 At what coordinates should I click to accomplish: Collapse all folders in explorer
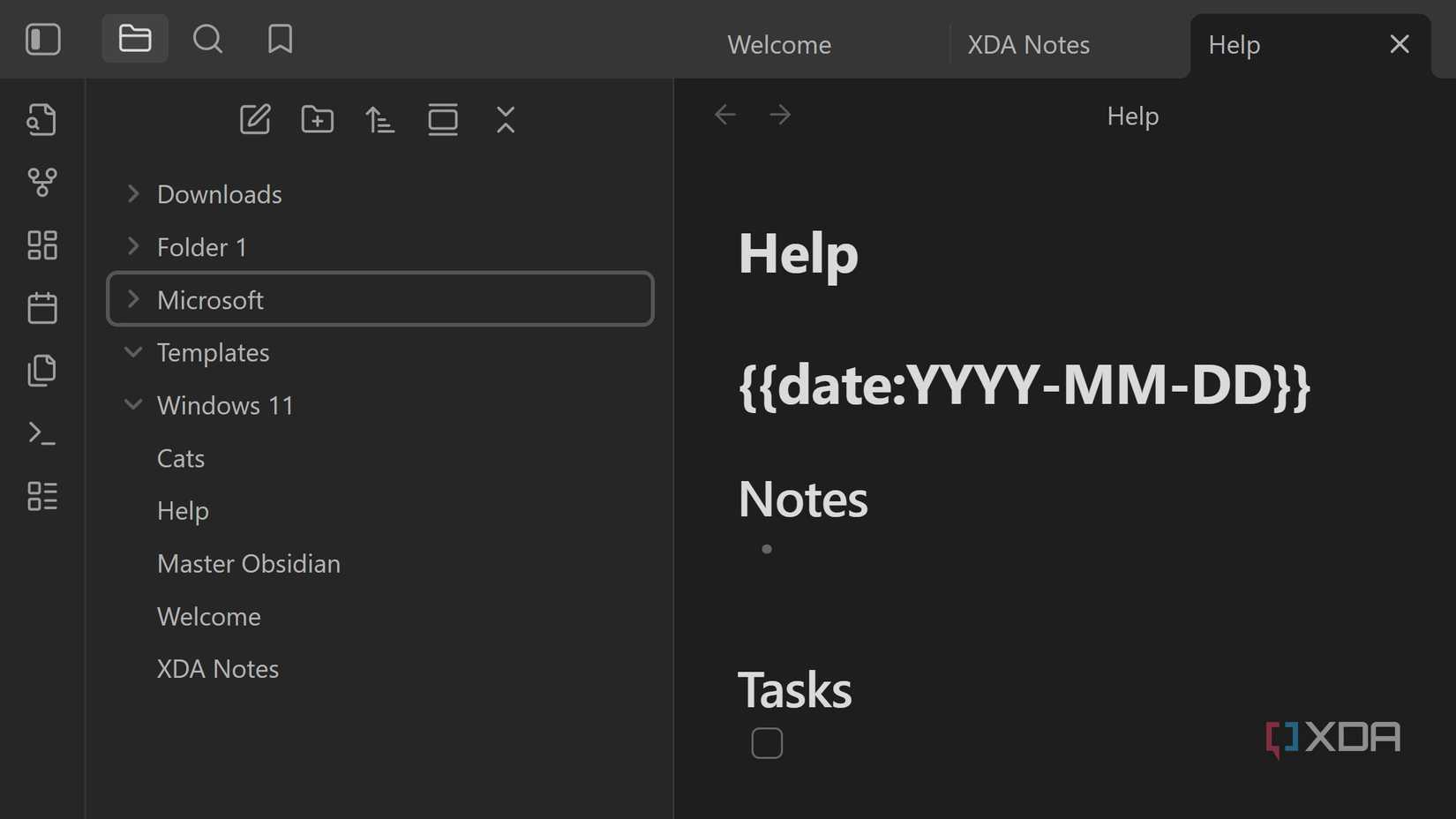tap(506, 119)
